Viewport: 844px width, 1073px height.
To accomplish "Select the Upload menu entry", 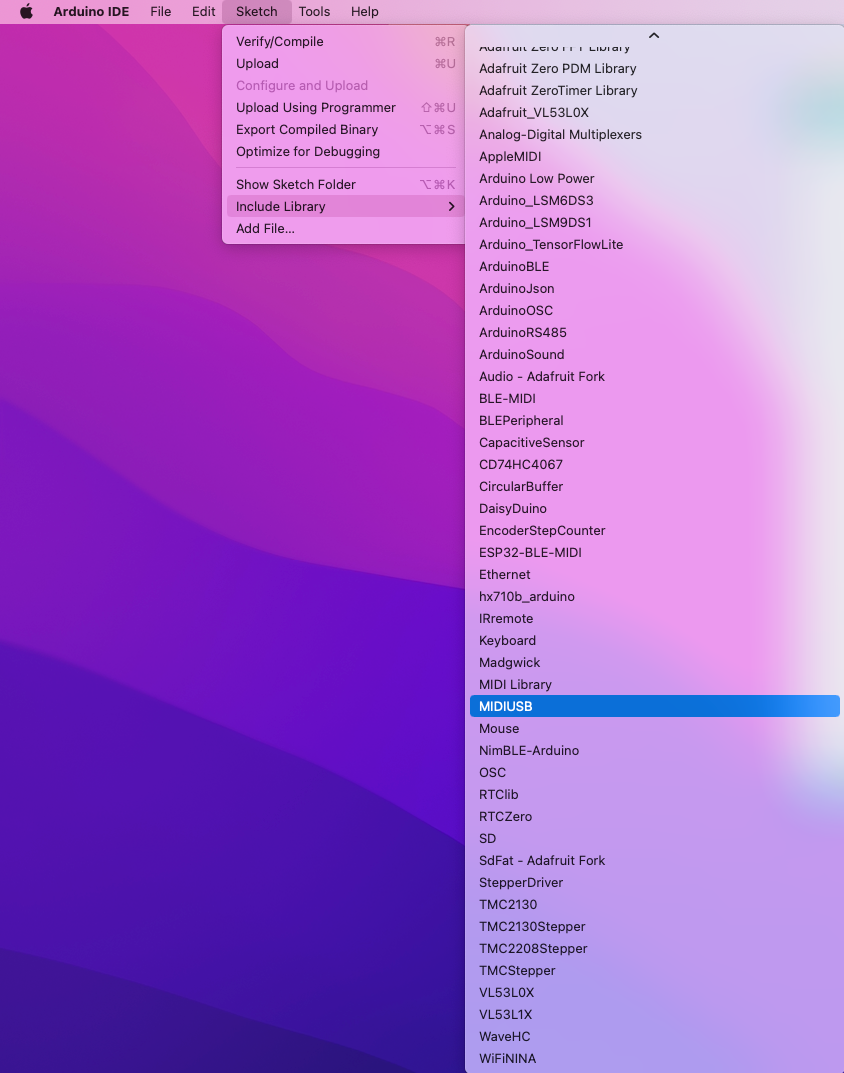I will (344, 64).
